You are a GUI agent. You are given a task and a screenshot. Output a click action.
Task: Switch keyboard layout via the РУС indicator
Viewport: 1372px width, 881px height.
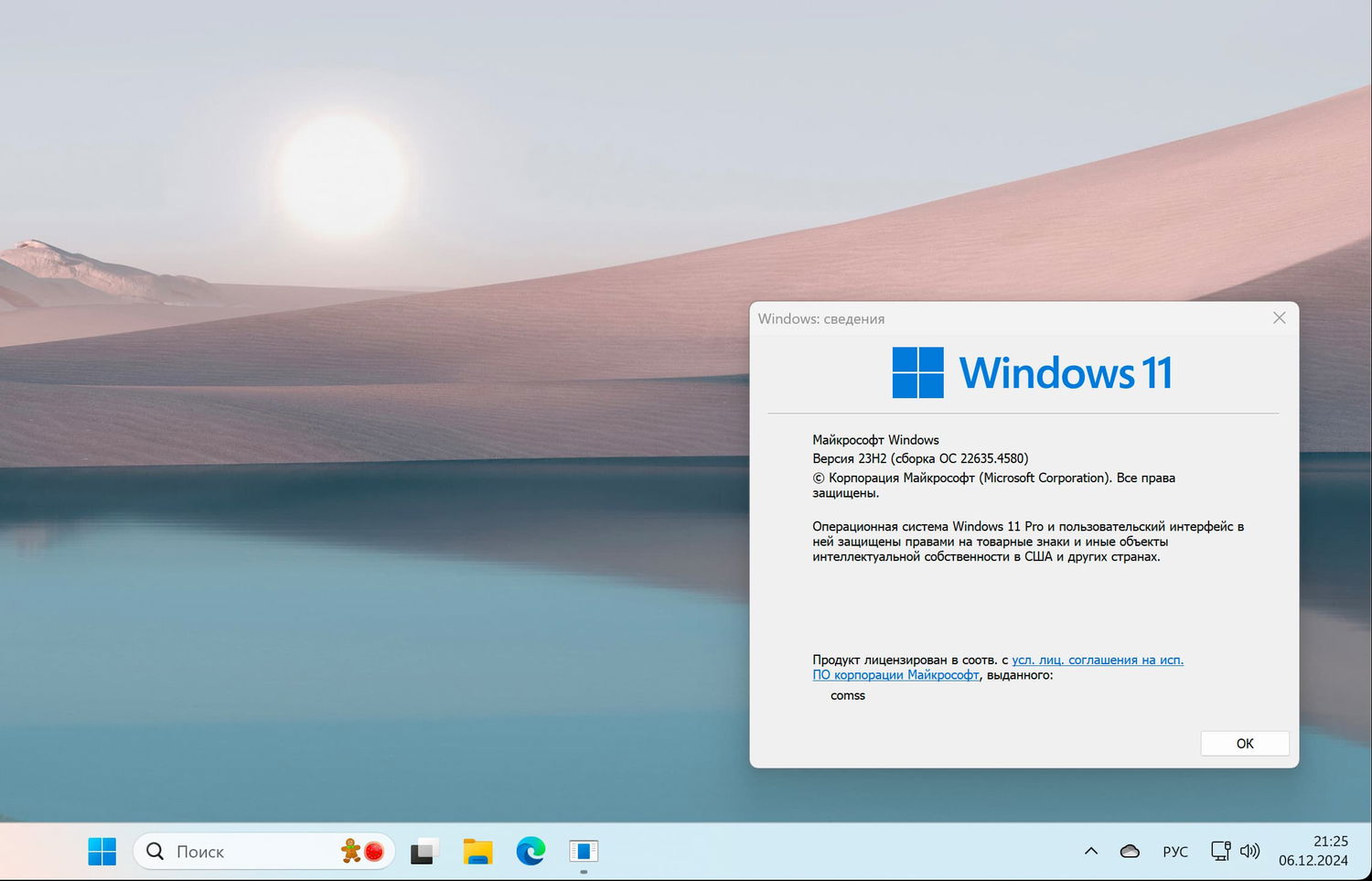[x=1175, y=851]
